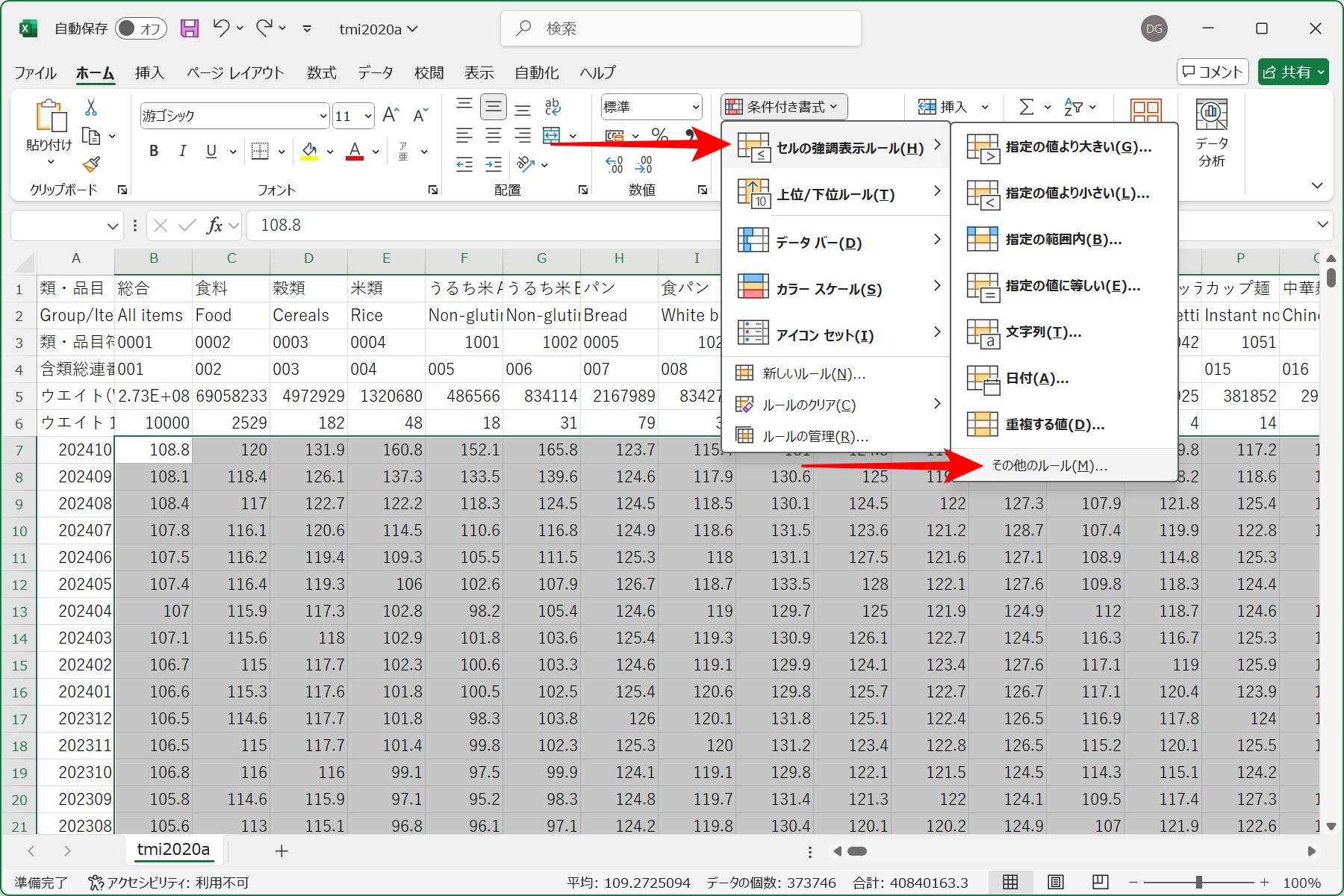This screenshot has height=896, width=1344.
Task: Switch to the 数式 ribbon tab
Action: 322,72
